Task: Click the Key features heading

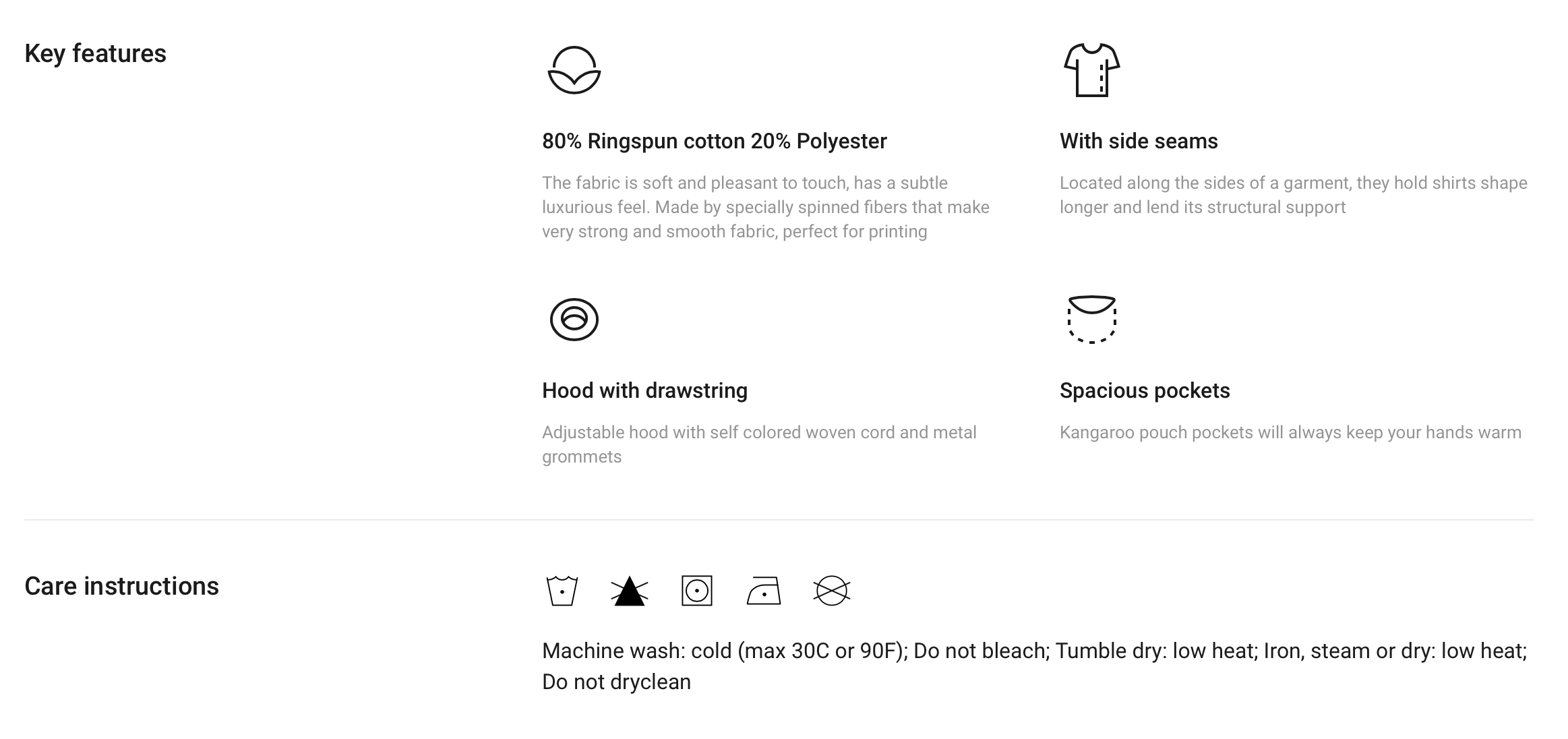Action: click(x=95, y=53)
